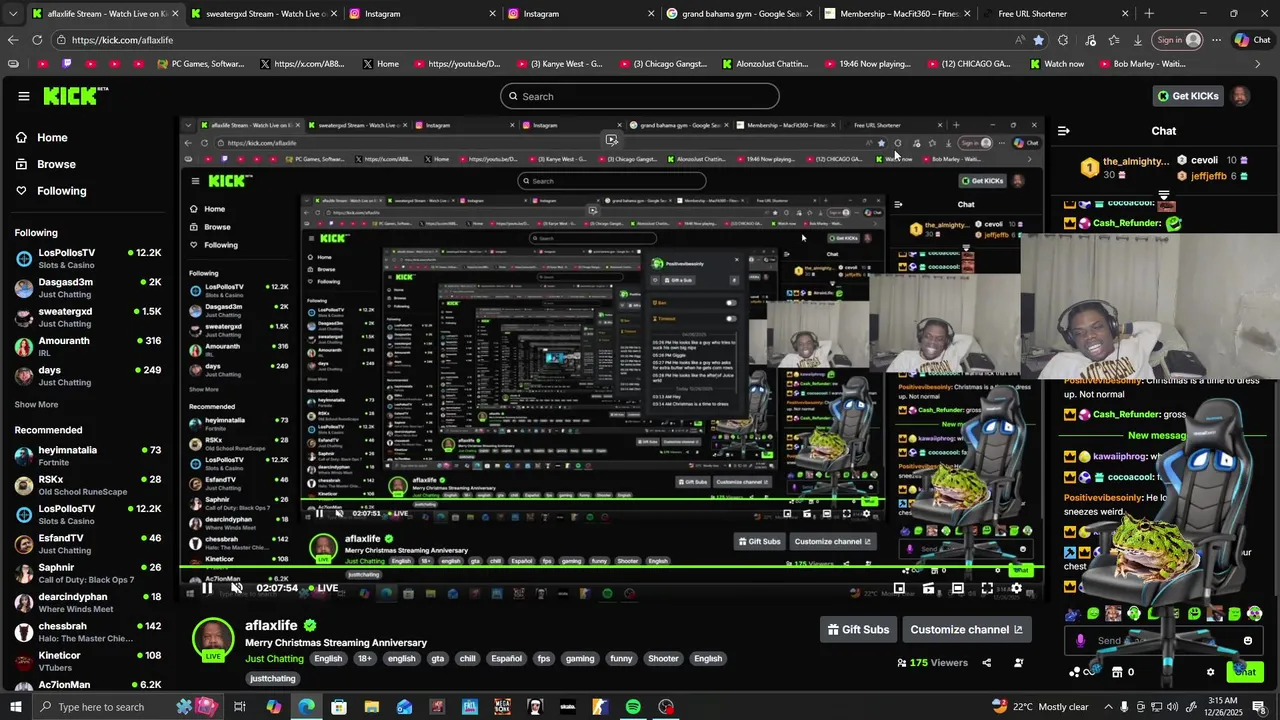The height and width of the screenshot is (720, 1280).
Task: Open heyimnatalia recommended channel
Action: tap(88, 456)
